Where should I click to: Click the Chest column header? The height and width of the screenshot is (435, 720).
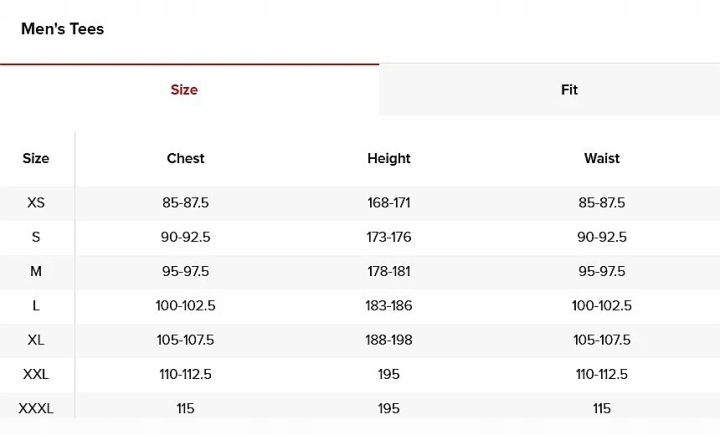(185, 158)
